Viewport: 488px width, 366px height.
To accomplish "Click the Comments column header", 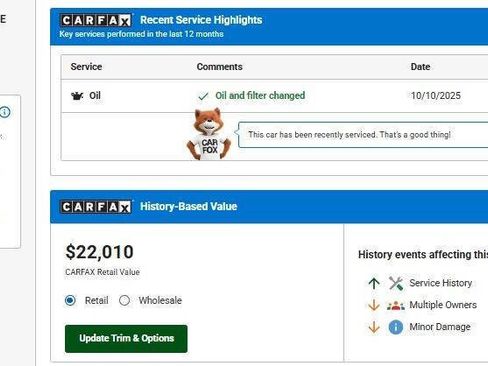I will point(219,67).
